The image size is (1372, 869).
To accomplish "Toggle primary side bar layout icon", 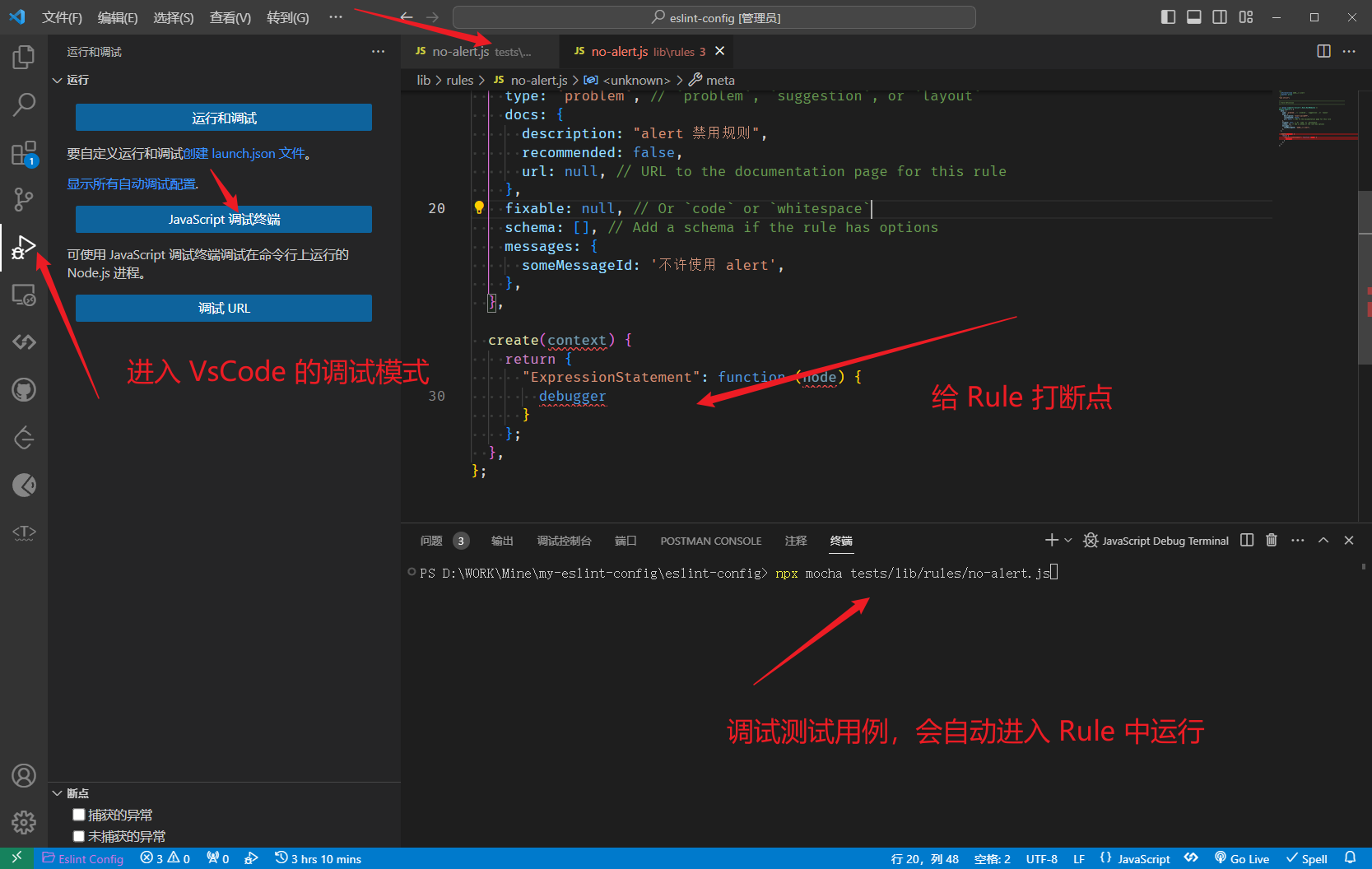I will click(1168, 17).
